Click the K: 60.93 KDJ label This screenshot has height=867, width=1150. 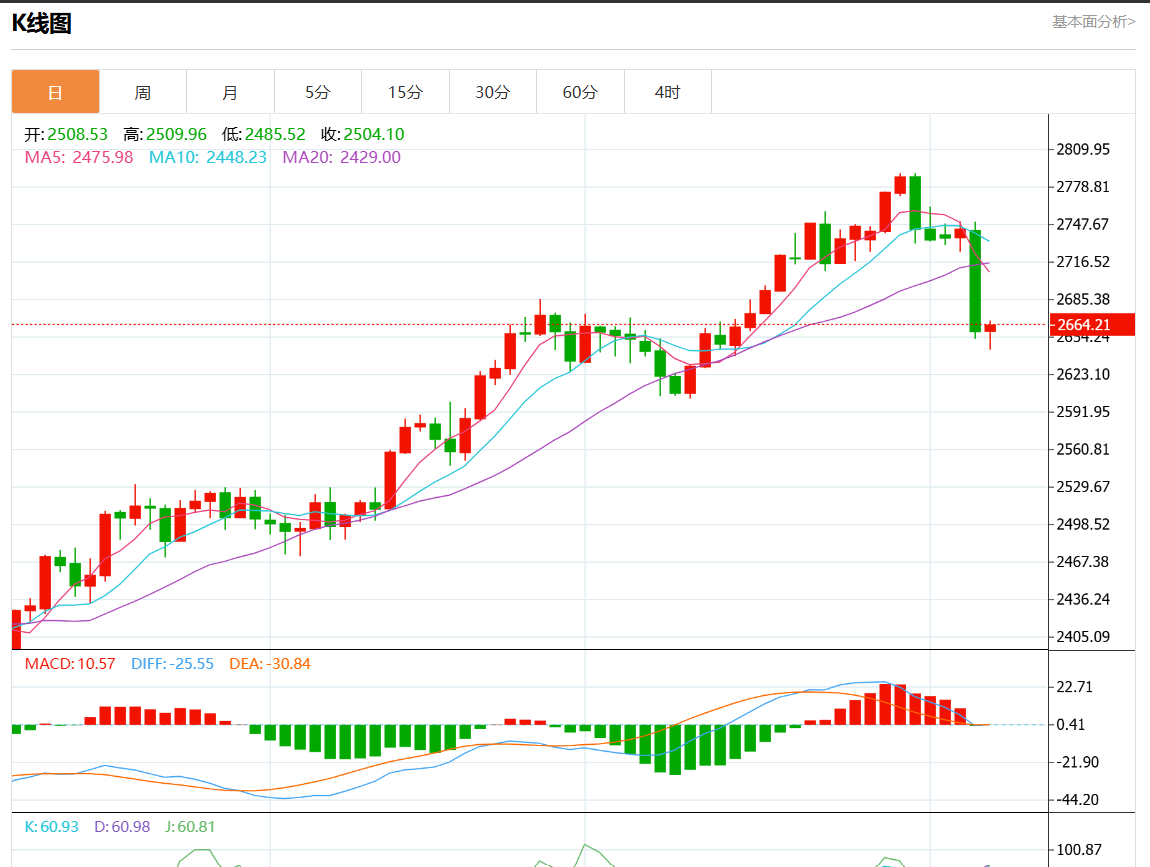coord(51,827)
